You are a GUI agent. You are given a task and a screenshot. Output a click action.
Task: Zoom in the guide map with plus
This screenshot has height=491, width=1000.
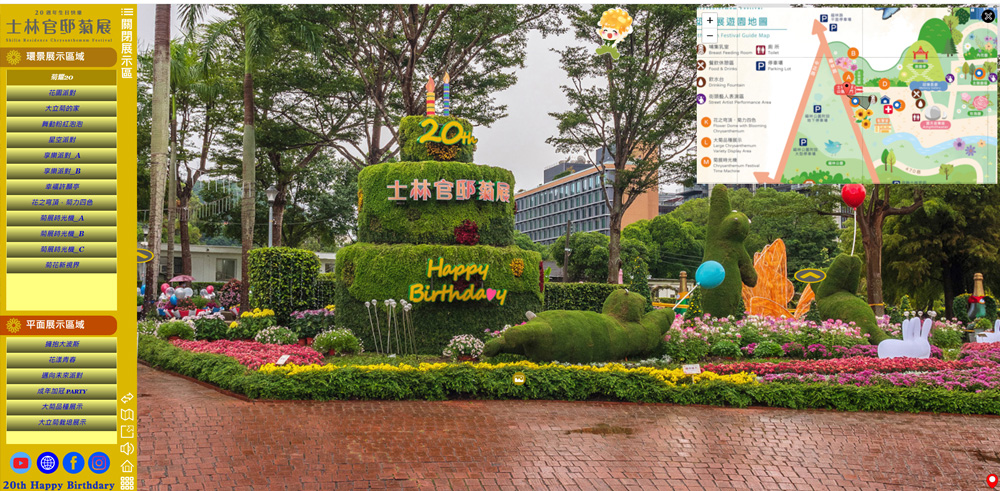coord(709,20)
